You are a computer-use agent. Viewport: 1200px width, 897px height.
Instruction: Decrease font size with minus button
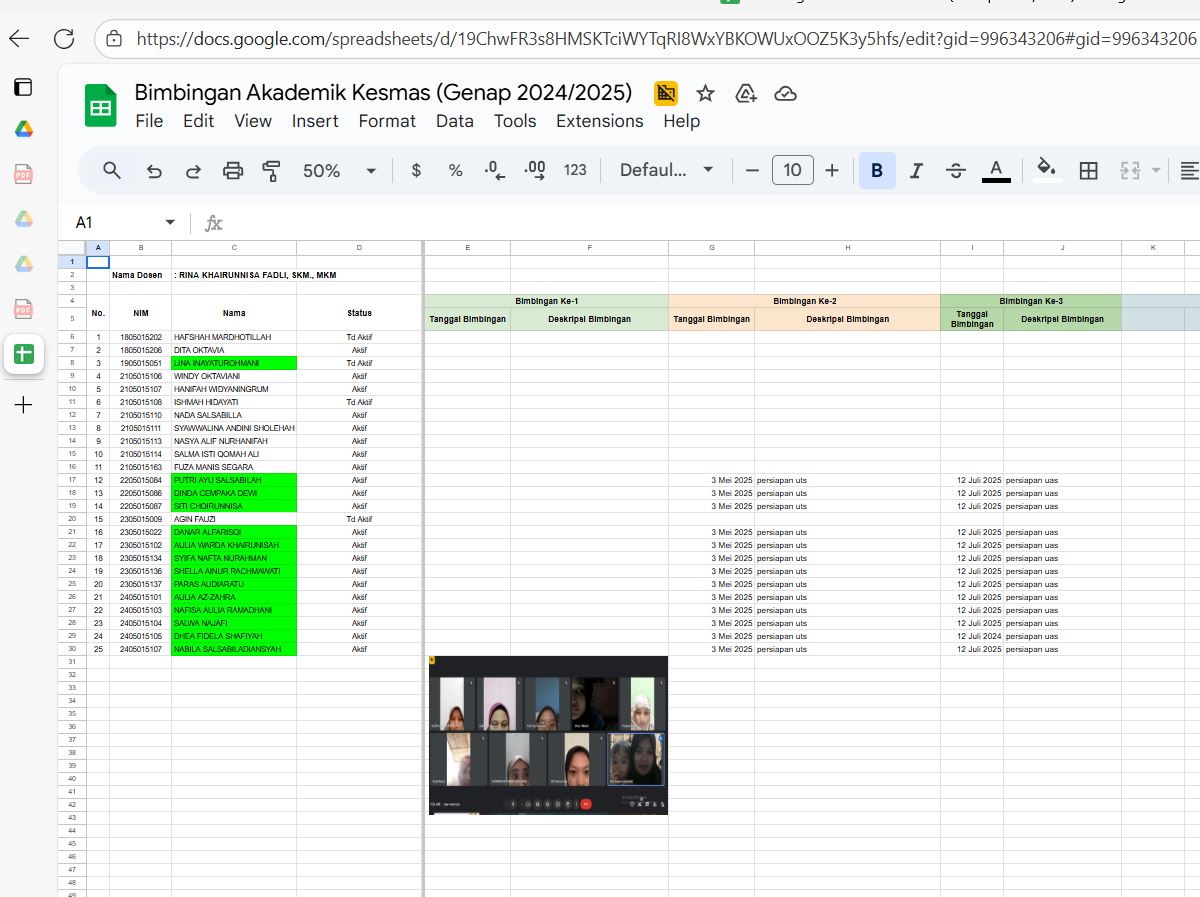coord(753,171)
